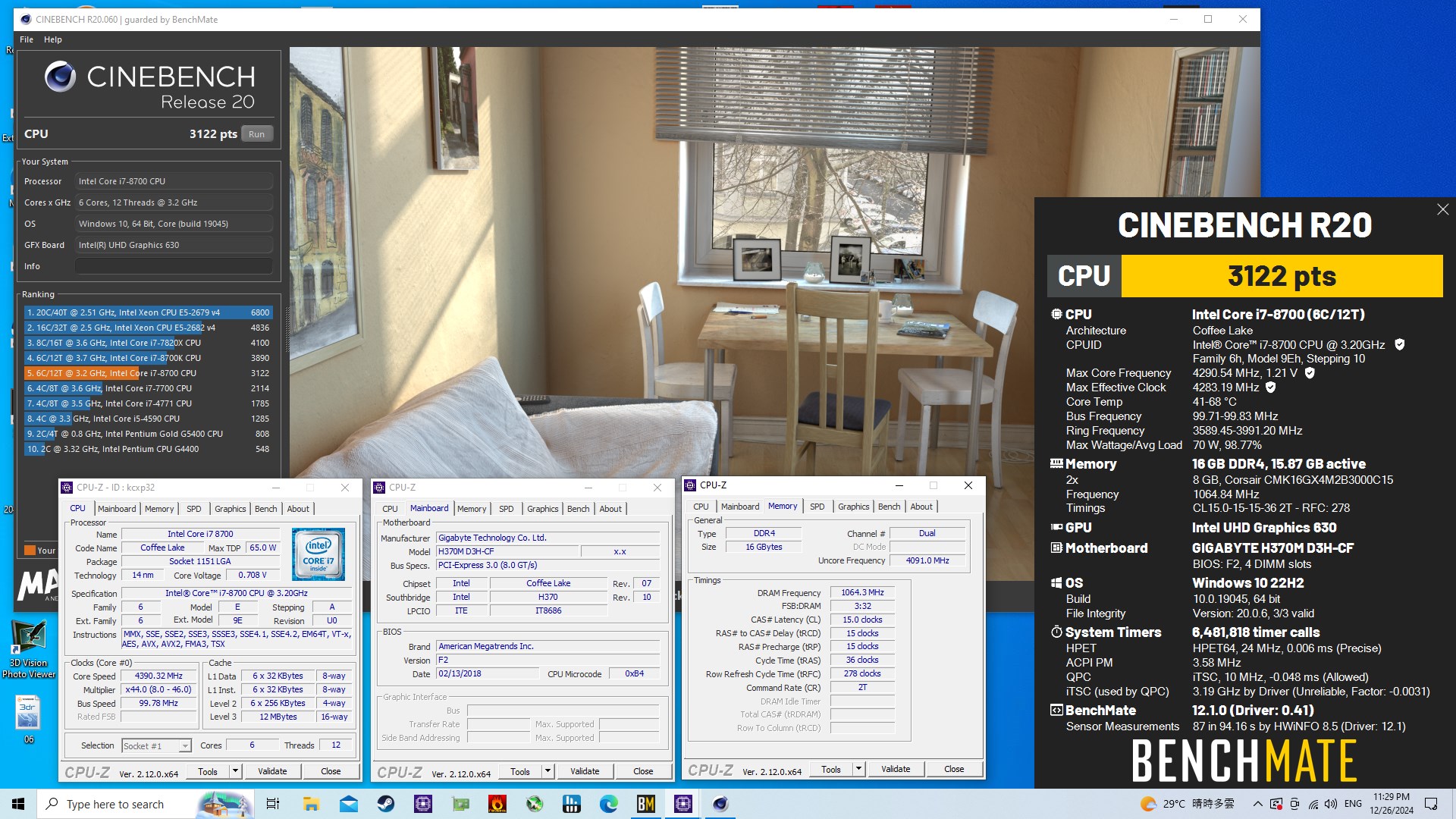Switch to the Memory tab in the left CPU-Z window

click(159, 509)
